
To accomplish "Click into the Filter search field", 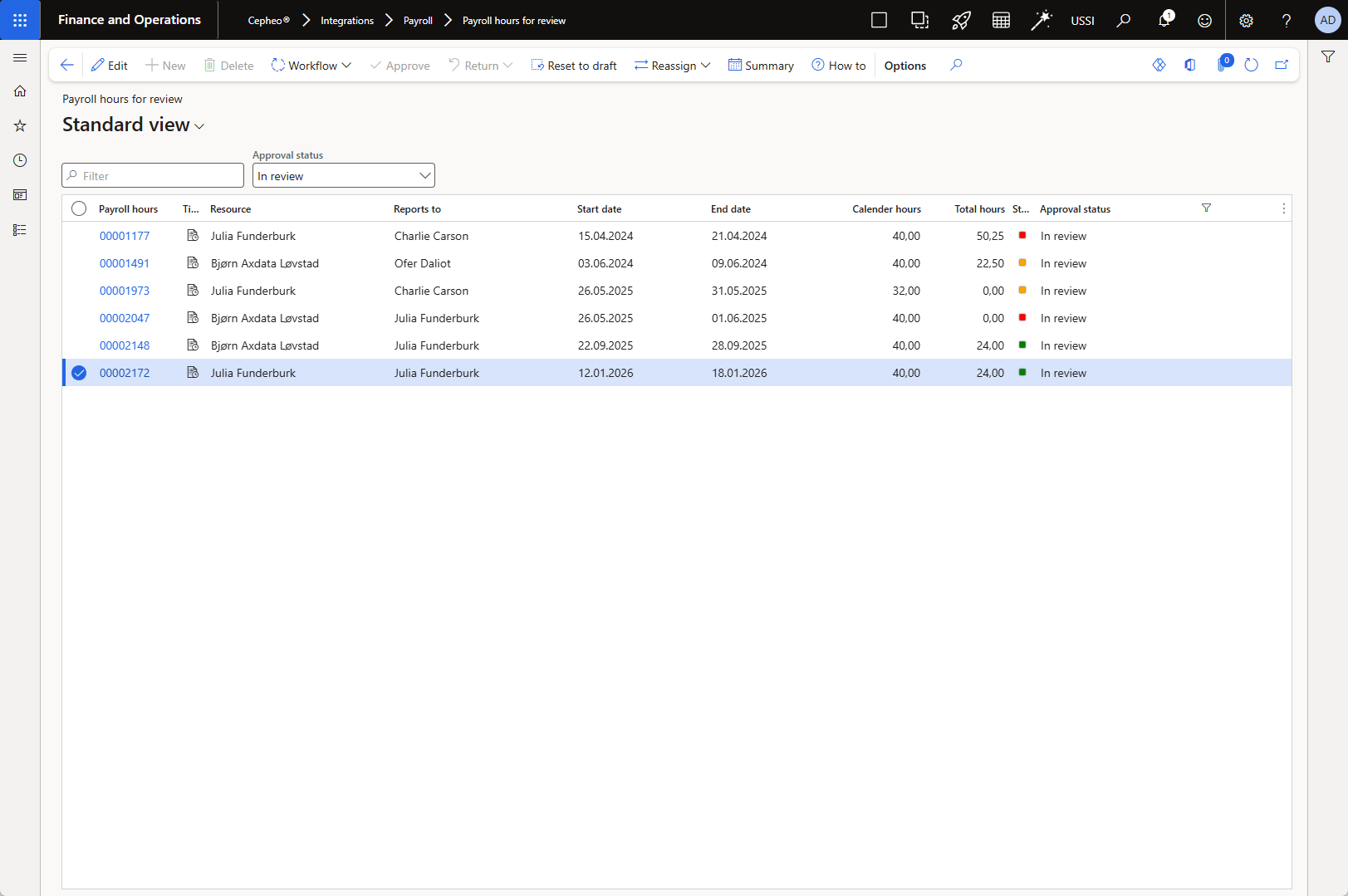I will pyautogui.click(x=158, y=176).
